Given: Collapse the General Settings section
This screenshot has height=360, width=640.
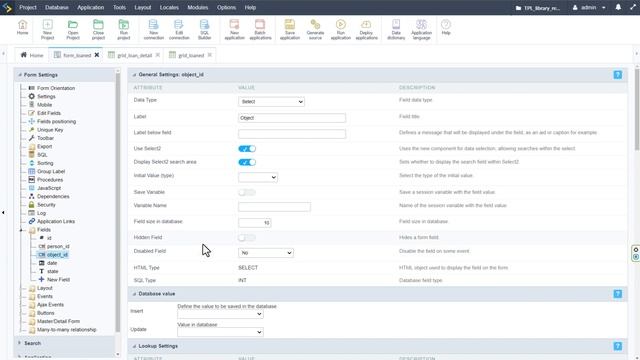Looking at the screenshot, I should (134, 75).
